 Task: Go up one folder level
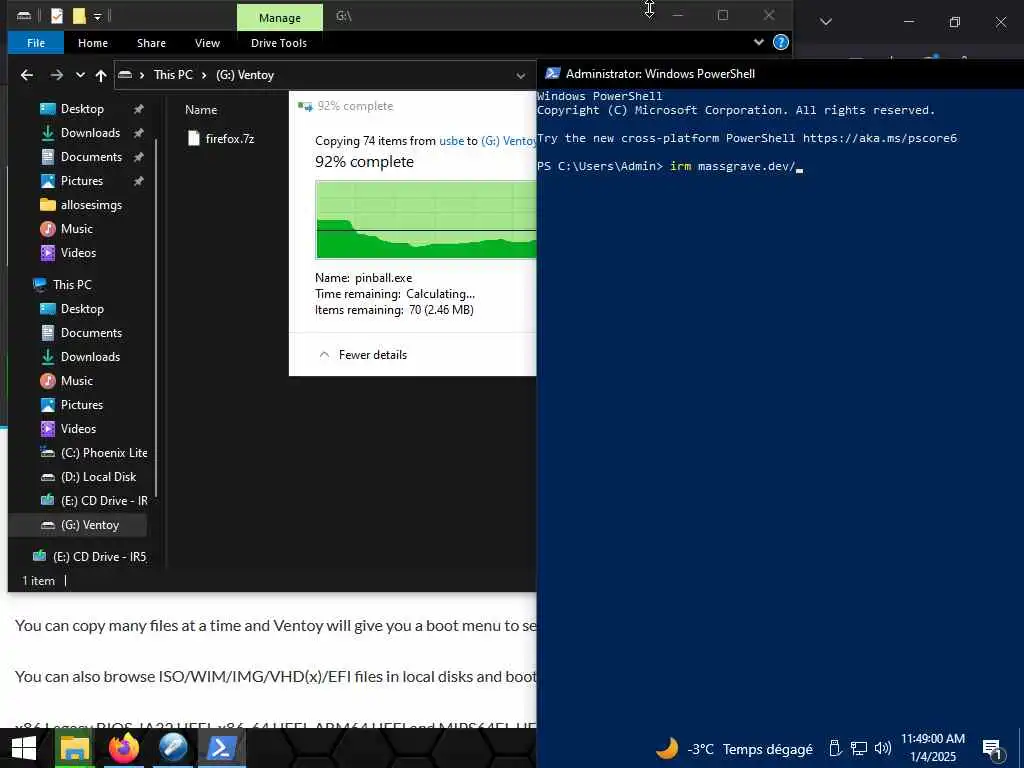101,75
